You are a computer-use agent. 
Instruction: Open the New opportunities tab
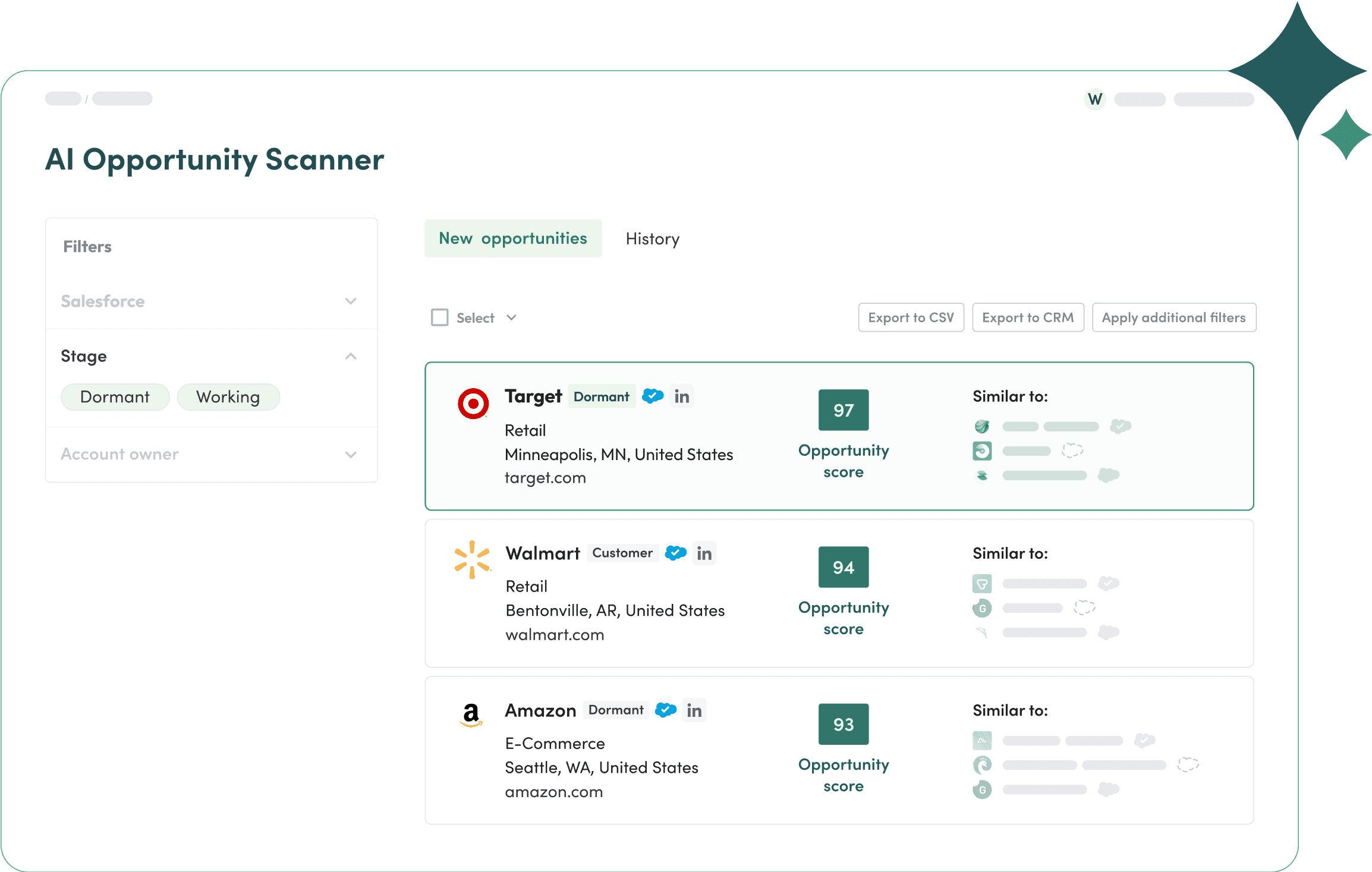coord(513,238)
